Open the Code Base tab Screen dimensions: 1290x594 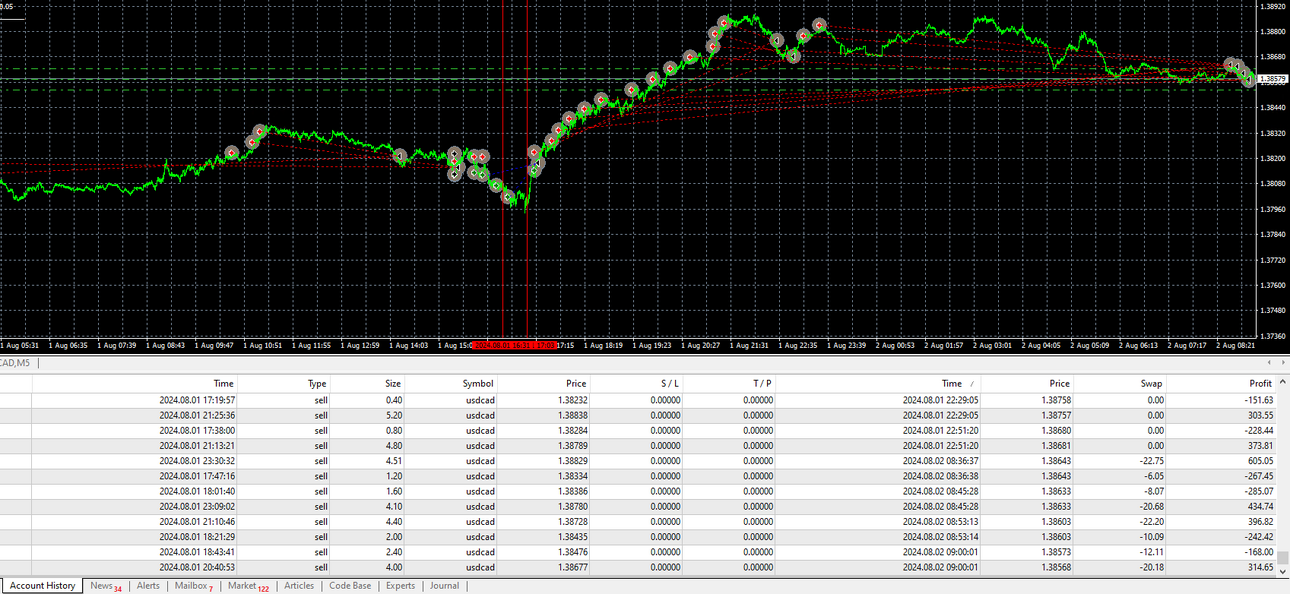point(350,586)
